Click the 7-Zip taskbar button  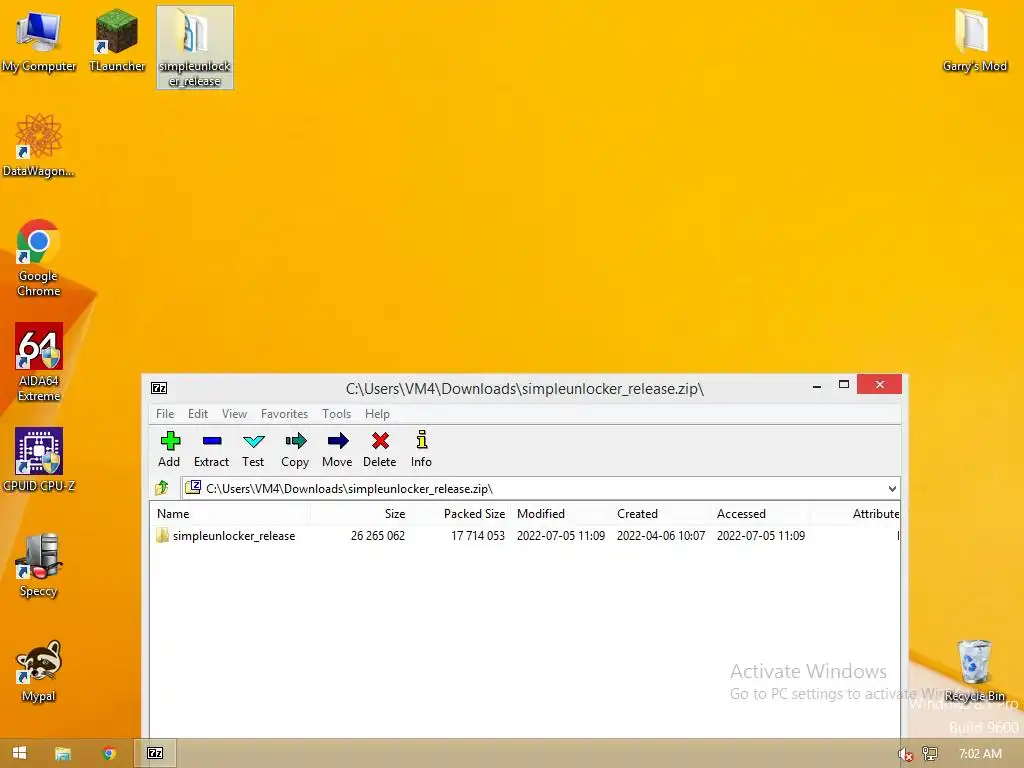coord(155,753)
